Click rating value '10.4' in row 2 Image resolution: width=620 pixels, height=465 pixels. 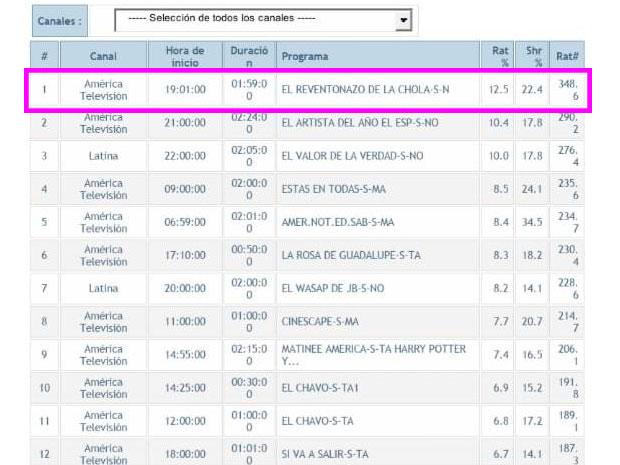tap(498, 123)
